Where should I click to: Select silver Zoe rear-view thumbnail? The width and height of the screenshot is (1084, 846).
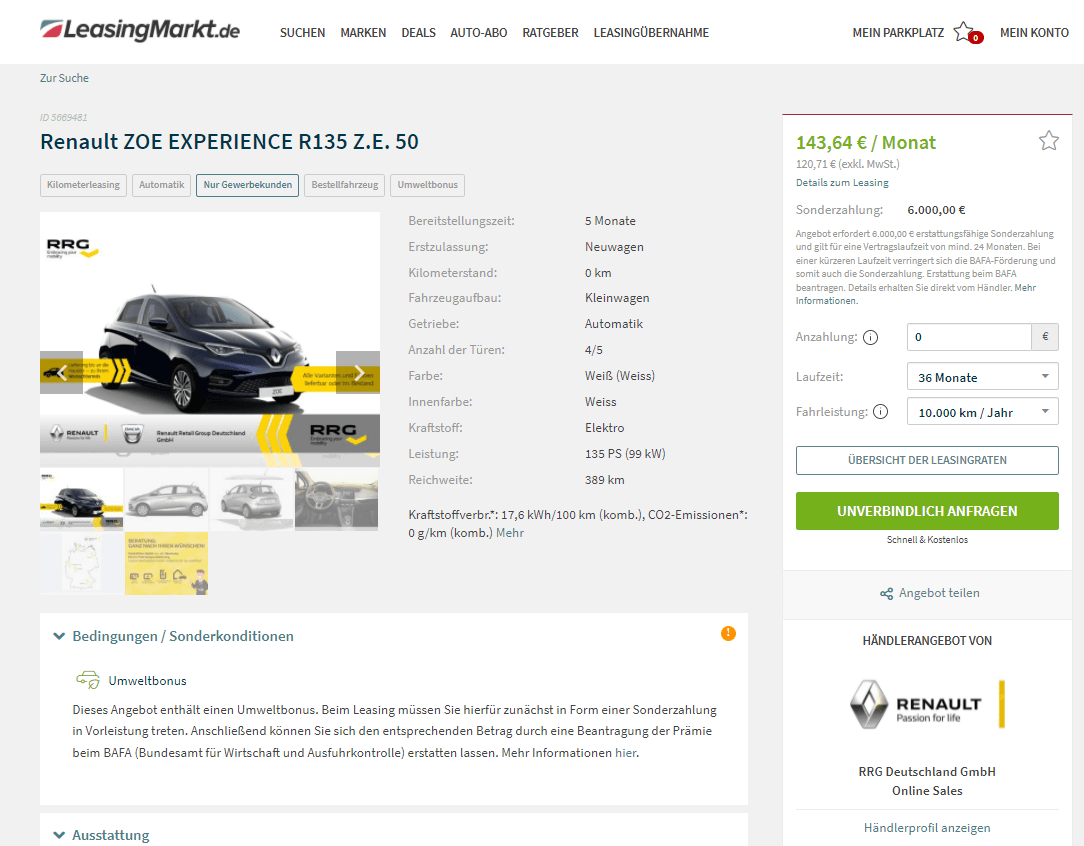tap(252, 500)
